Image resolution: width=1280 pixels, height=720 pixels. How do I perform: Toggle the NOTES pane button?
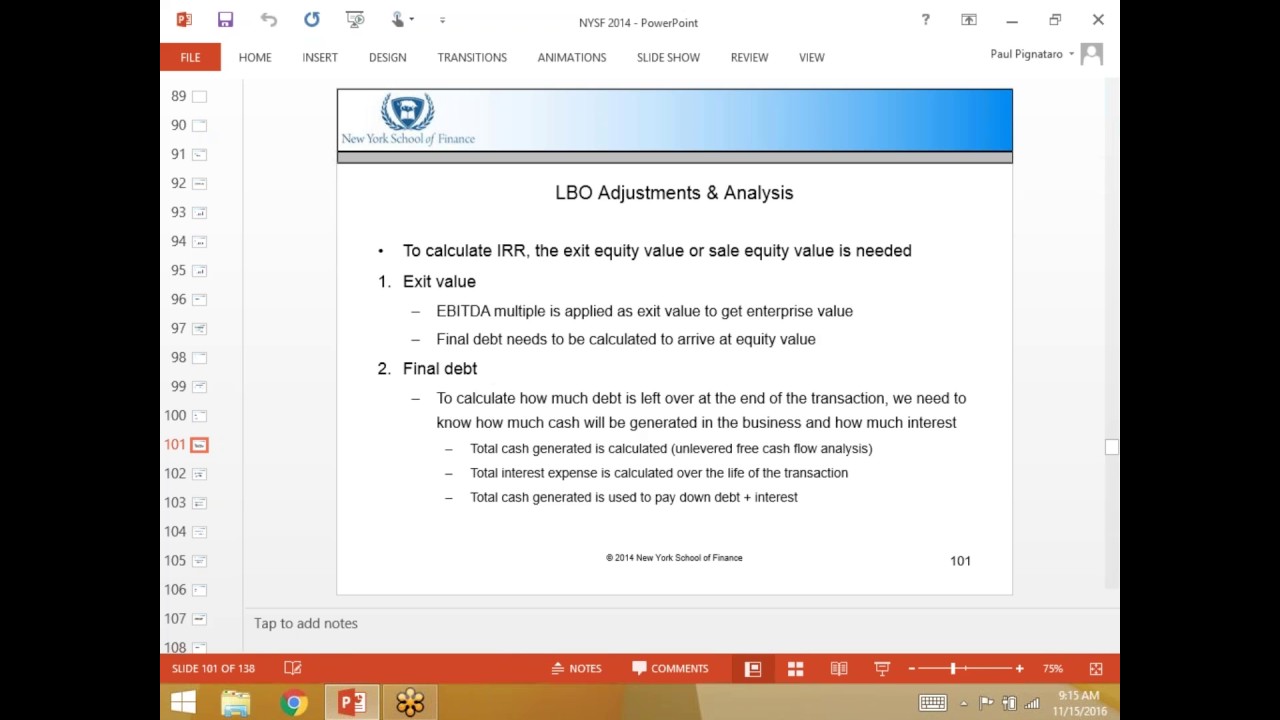tap(576, 668)
